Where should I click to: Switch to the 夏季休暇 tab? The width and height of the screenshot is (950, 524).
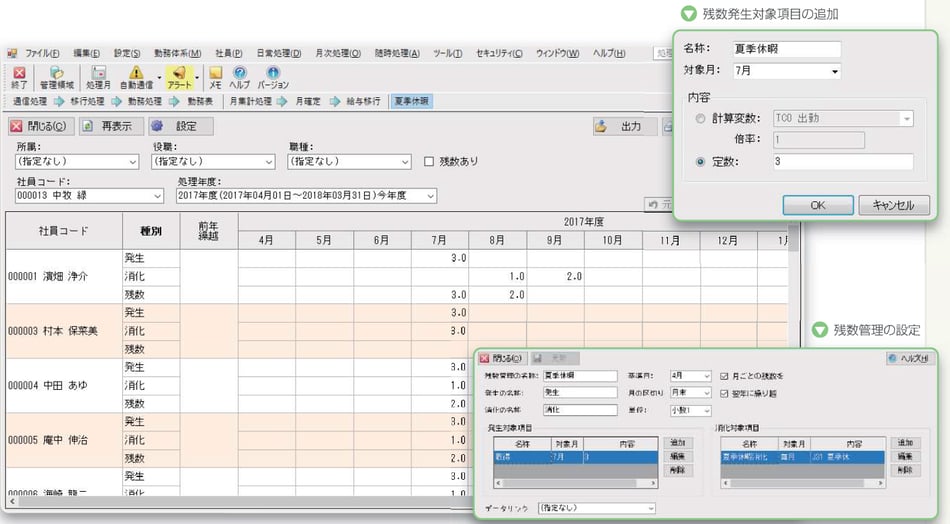coord(411,101)
